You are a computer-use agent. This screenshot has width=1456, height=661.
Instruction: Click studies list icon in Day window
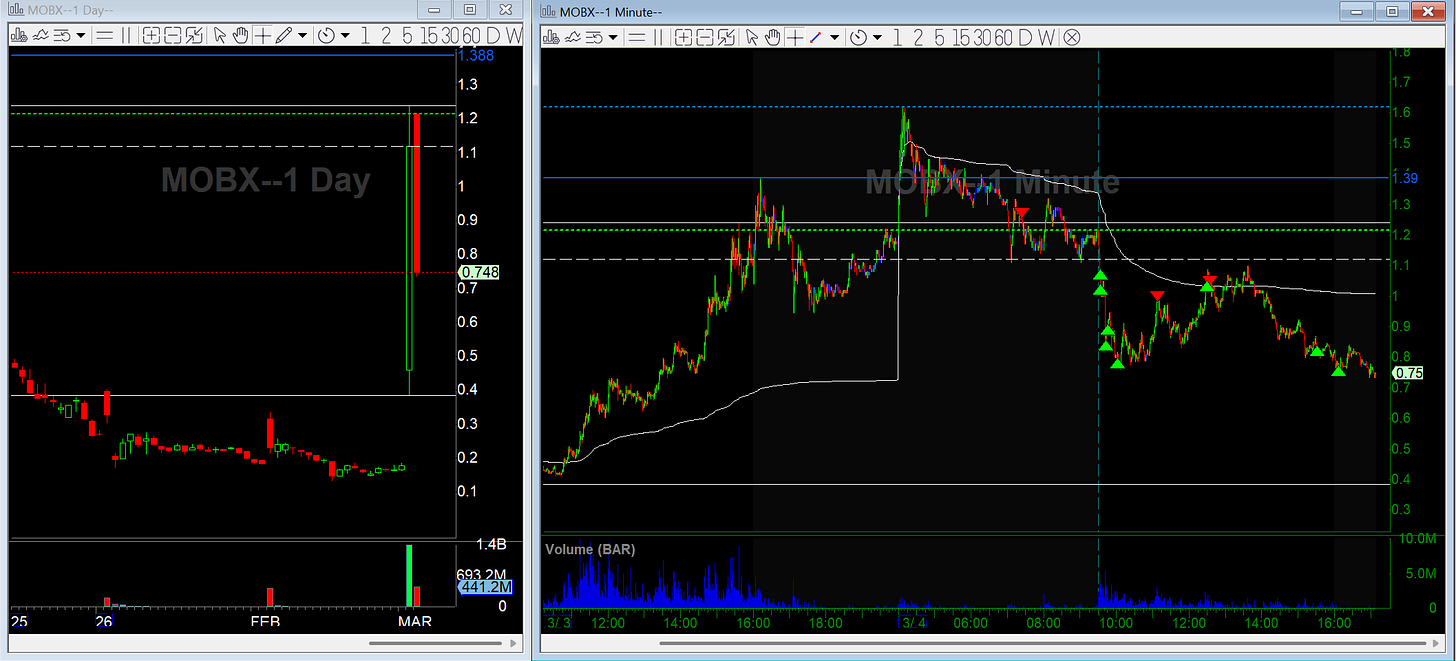click(62, 35)
